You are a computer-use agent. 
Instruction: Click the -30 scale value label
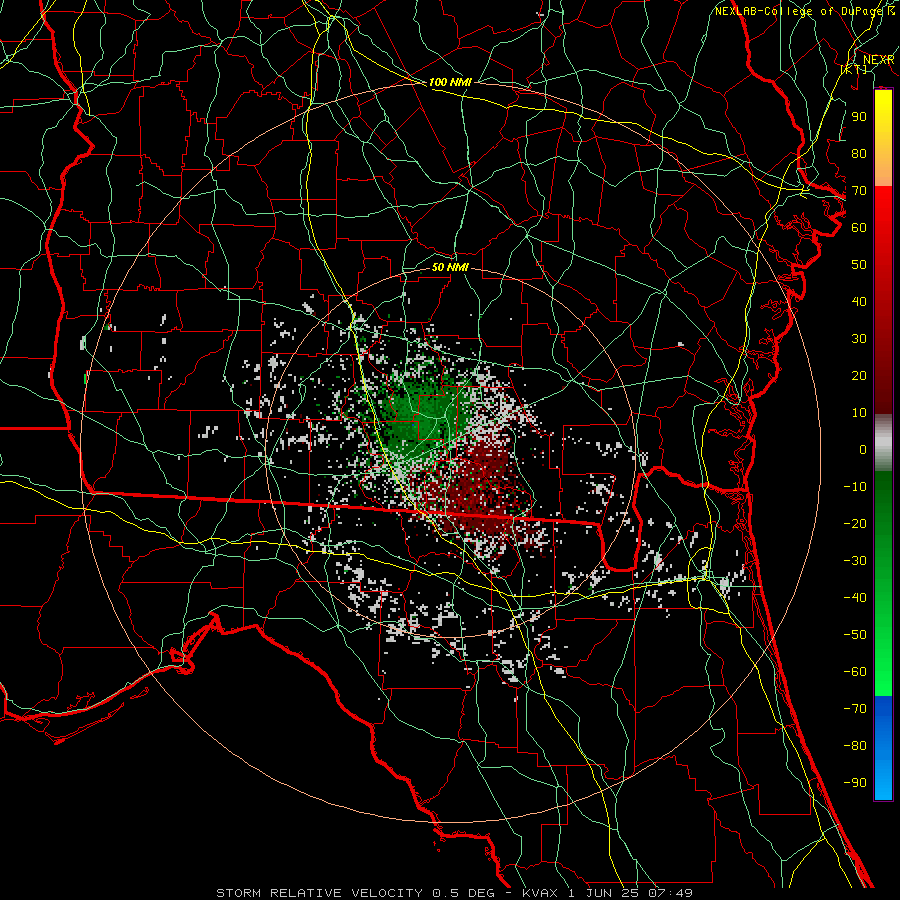(x=855, y=561)
